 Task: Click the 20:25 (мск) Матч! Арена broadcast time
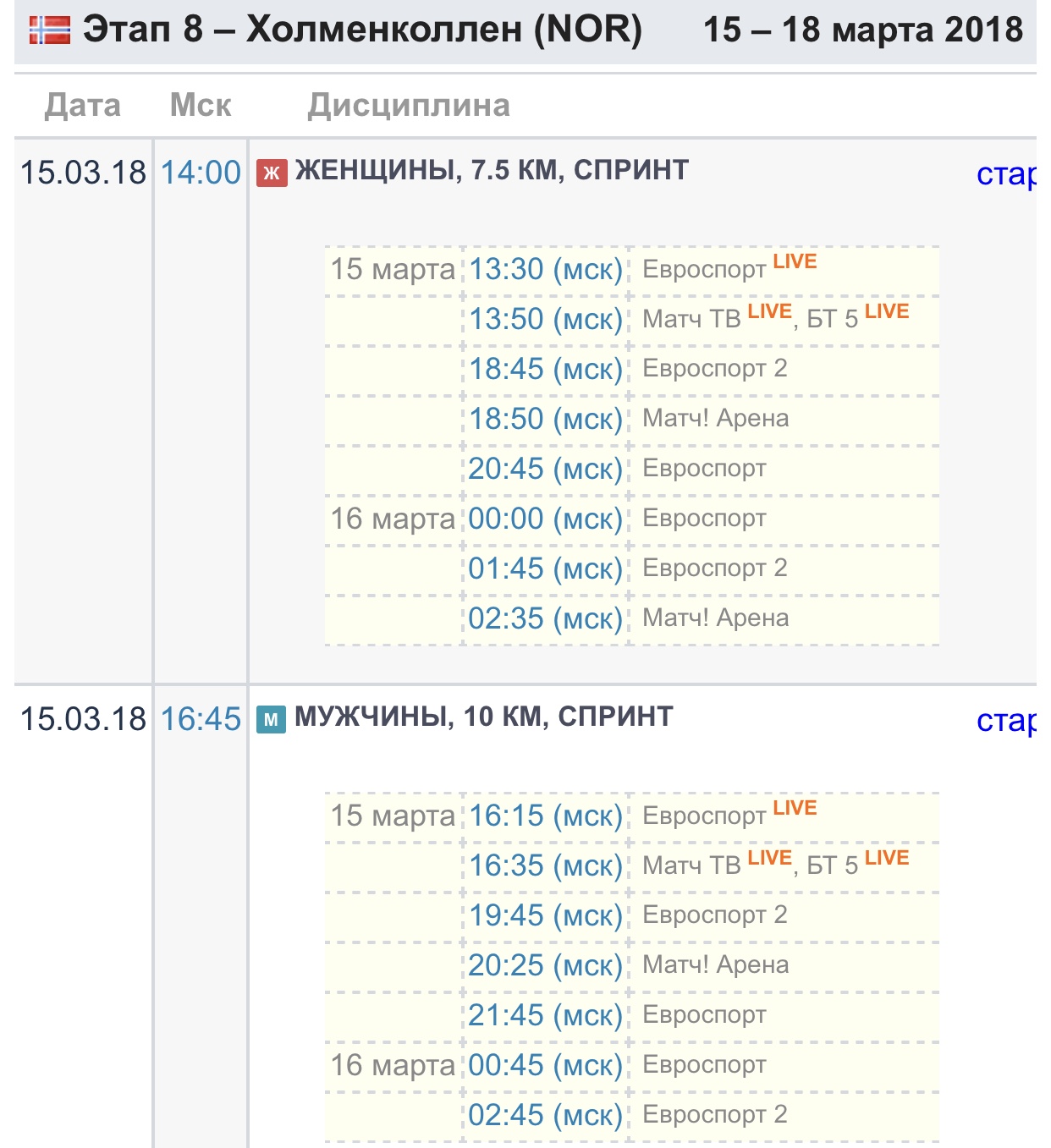pyautogui.click(x=546, y=965)
